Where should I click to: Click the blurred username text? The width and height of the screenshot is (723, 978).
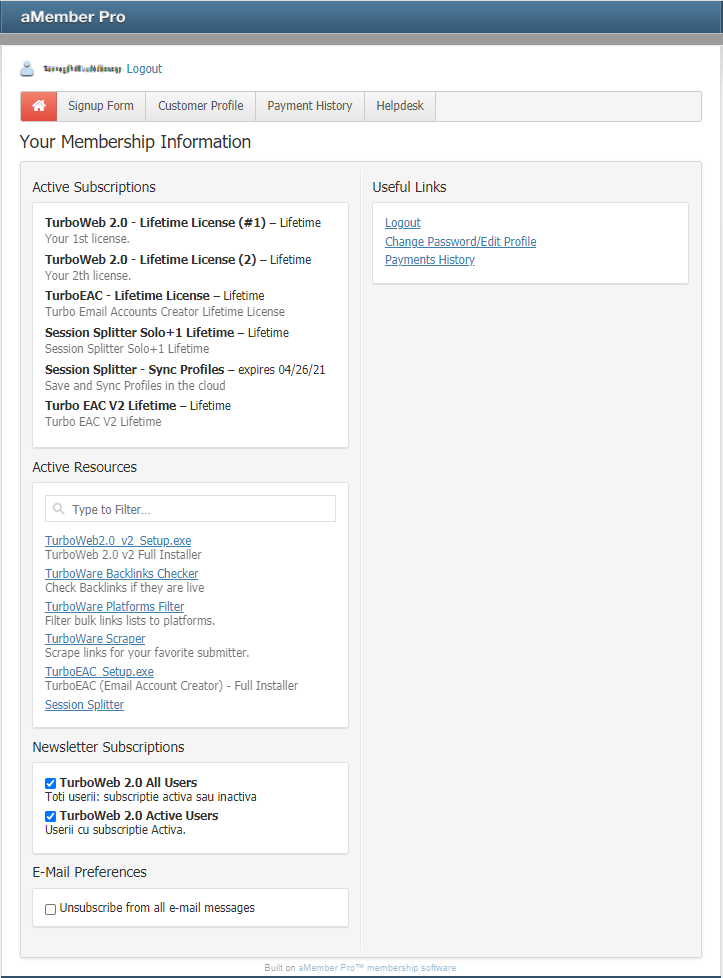[x=82, y=69]
